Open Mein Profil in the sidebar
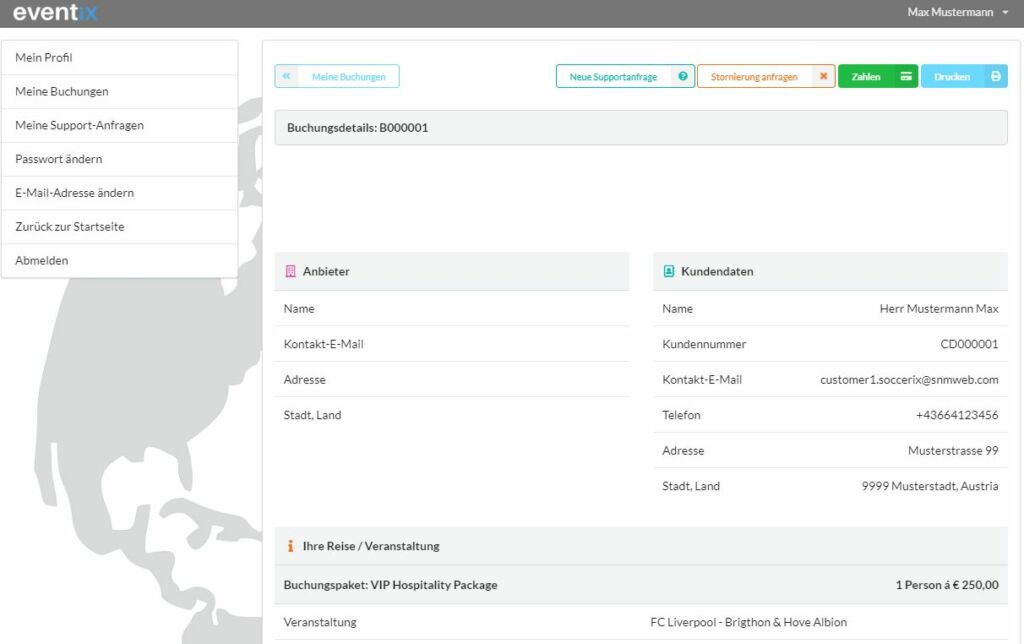This screenshot has width=1024, height=644. tap(44, 58)
